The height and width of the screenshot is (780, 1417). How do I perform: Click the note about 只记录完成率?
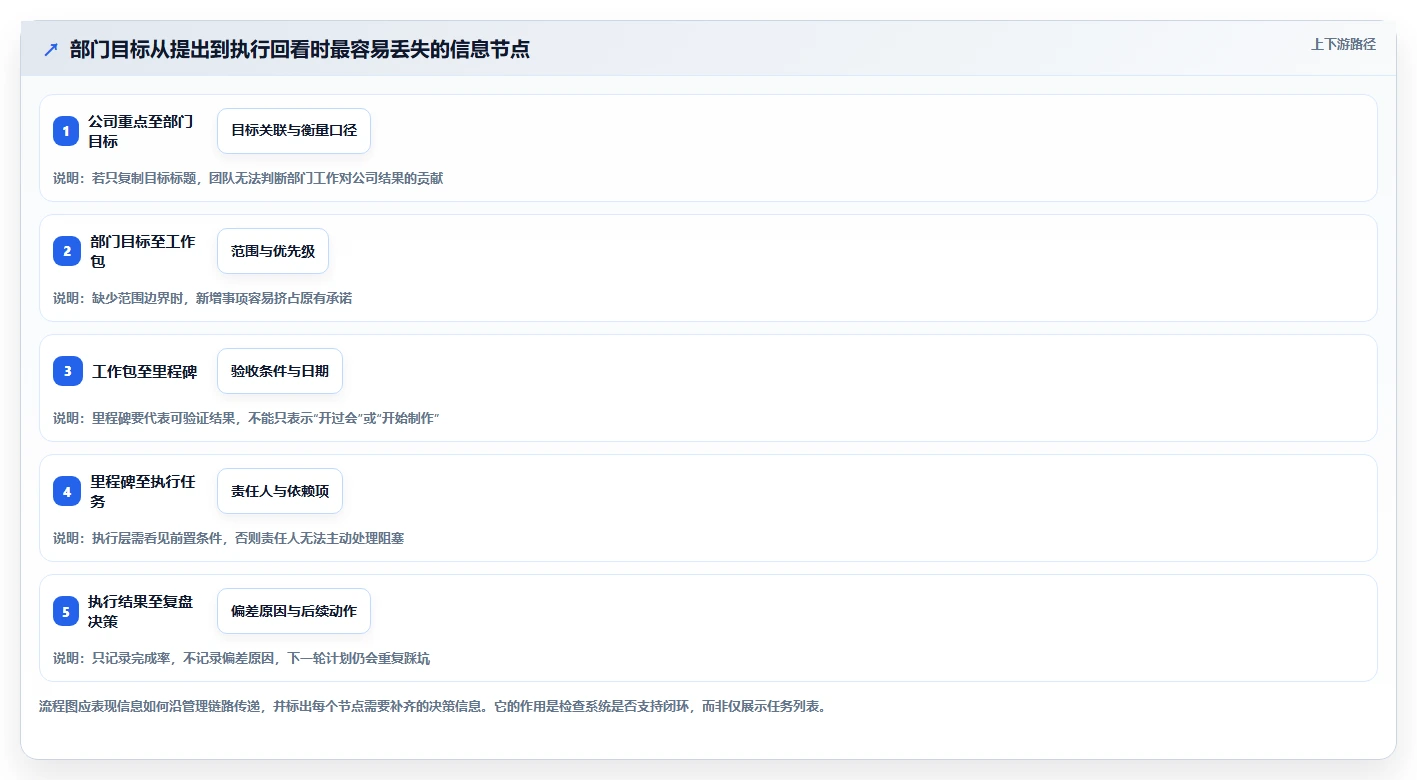pyautogui.click(x=241, y=658)
